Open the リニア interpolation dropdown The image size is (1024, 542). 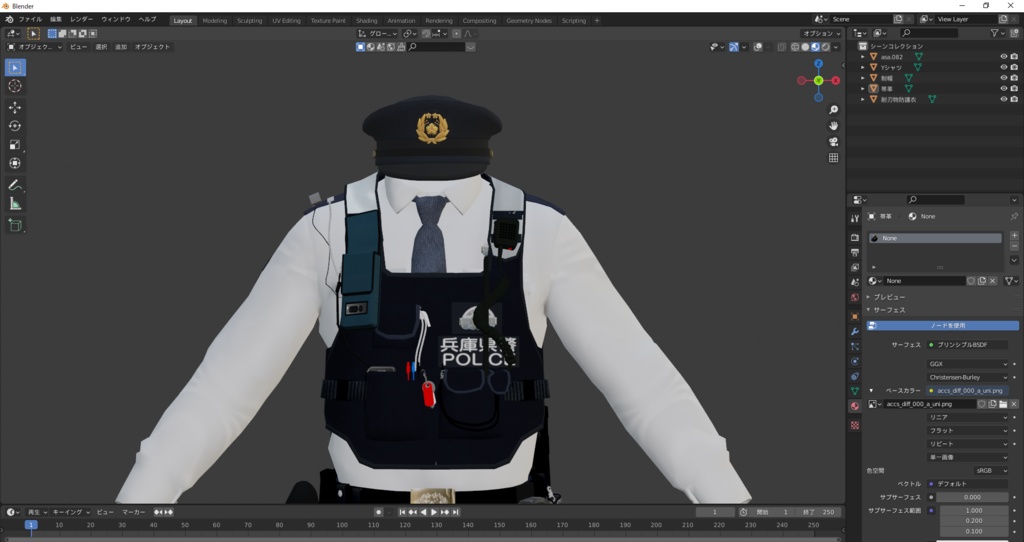click(967, 417)
